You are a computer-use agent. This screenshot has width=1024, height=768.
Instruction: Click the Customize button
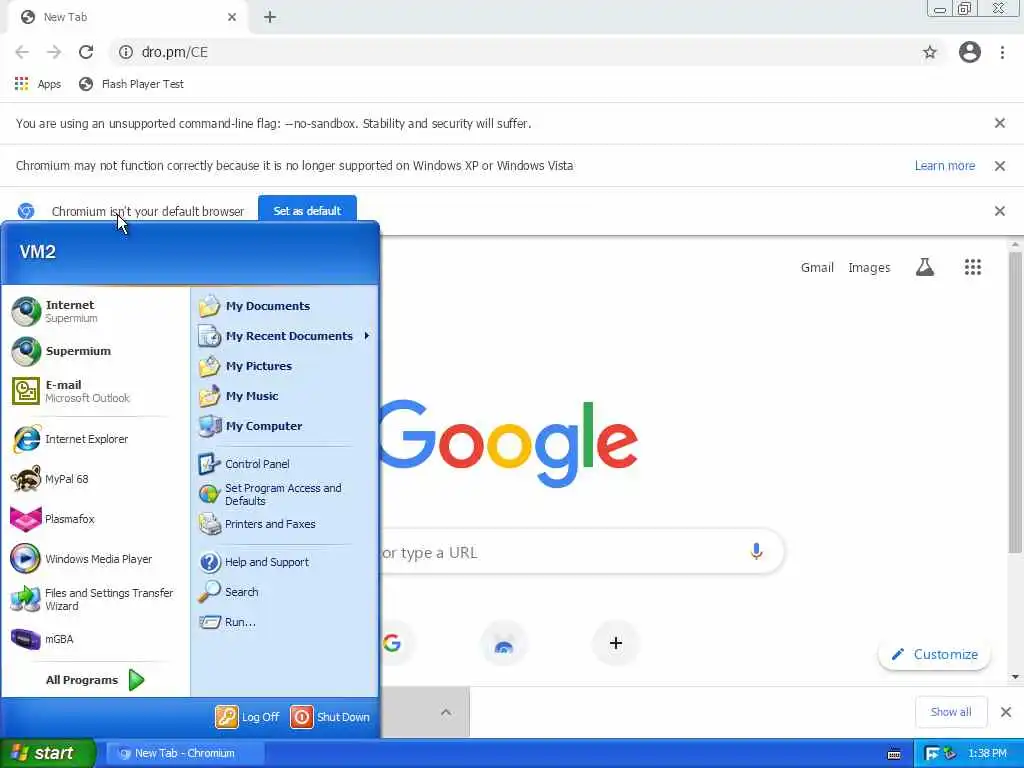click(934, 654)
